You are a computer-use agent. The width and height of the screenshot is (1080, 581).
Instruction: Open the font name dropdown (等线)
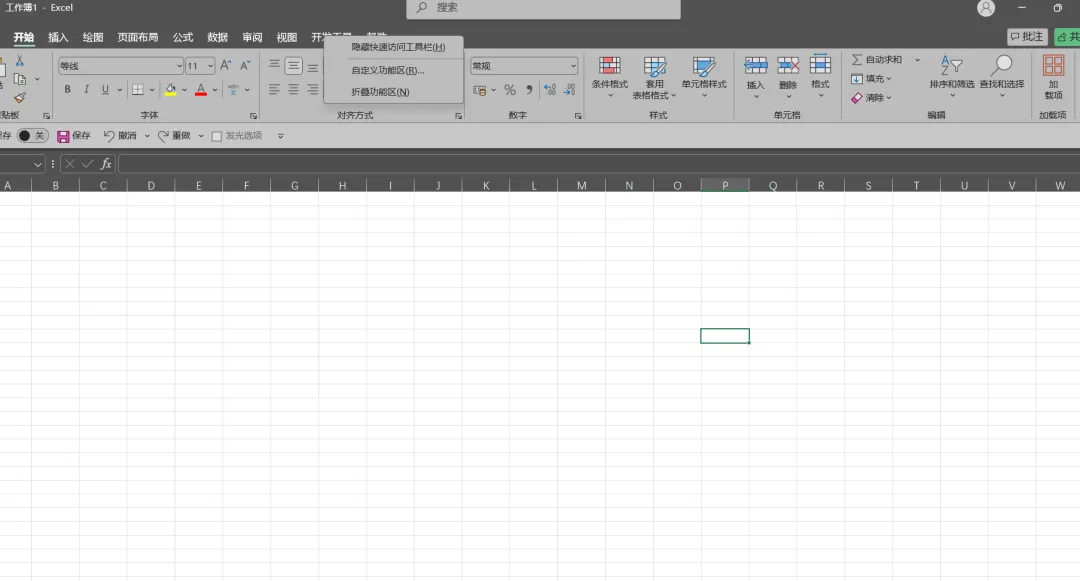179,66
